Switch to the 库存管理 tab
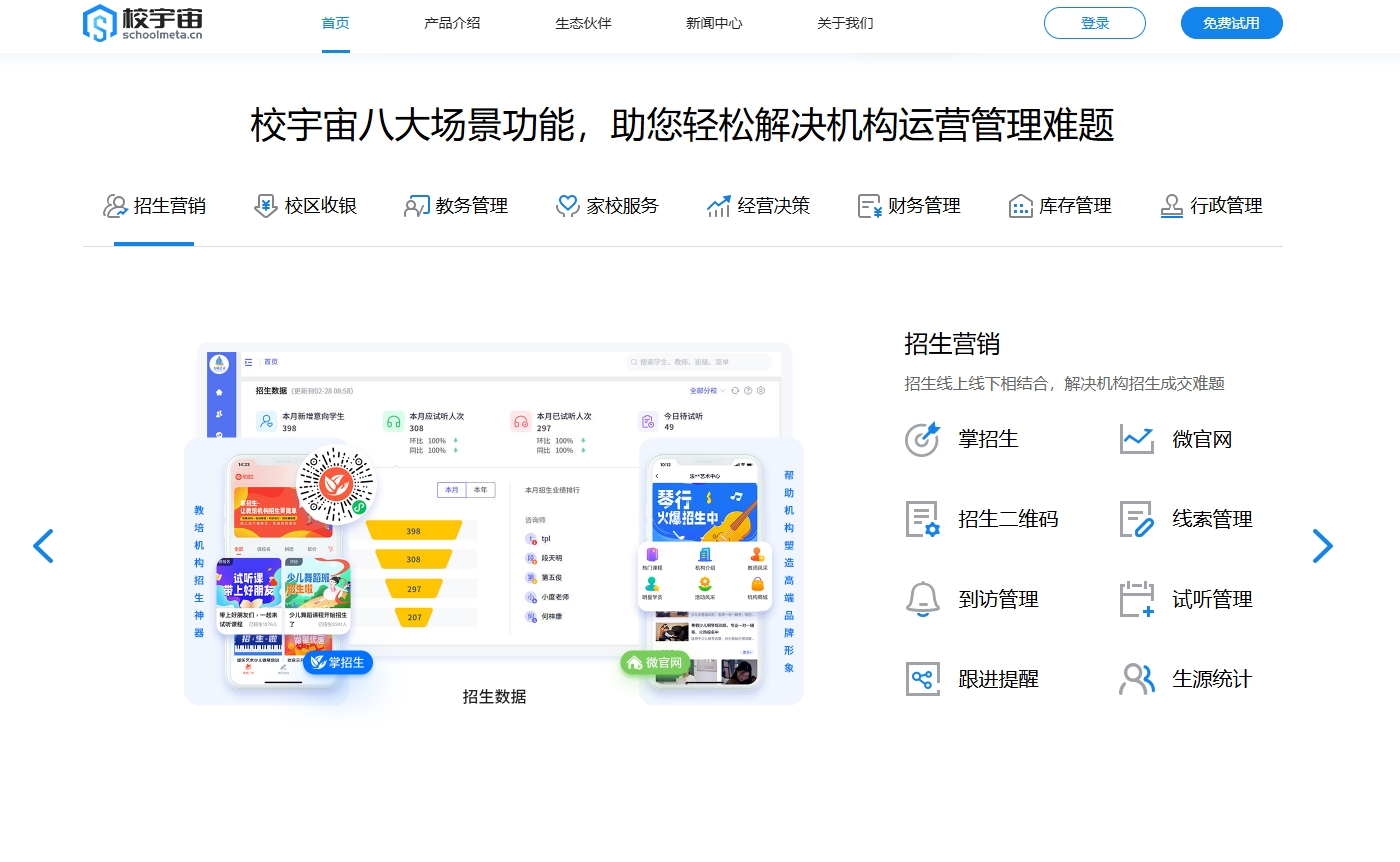1400x862 pixels. (x=1076, y=206)
